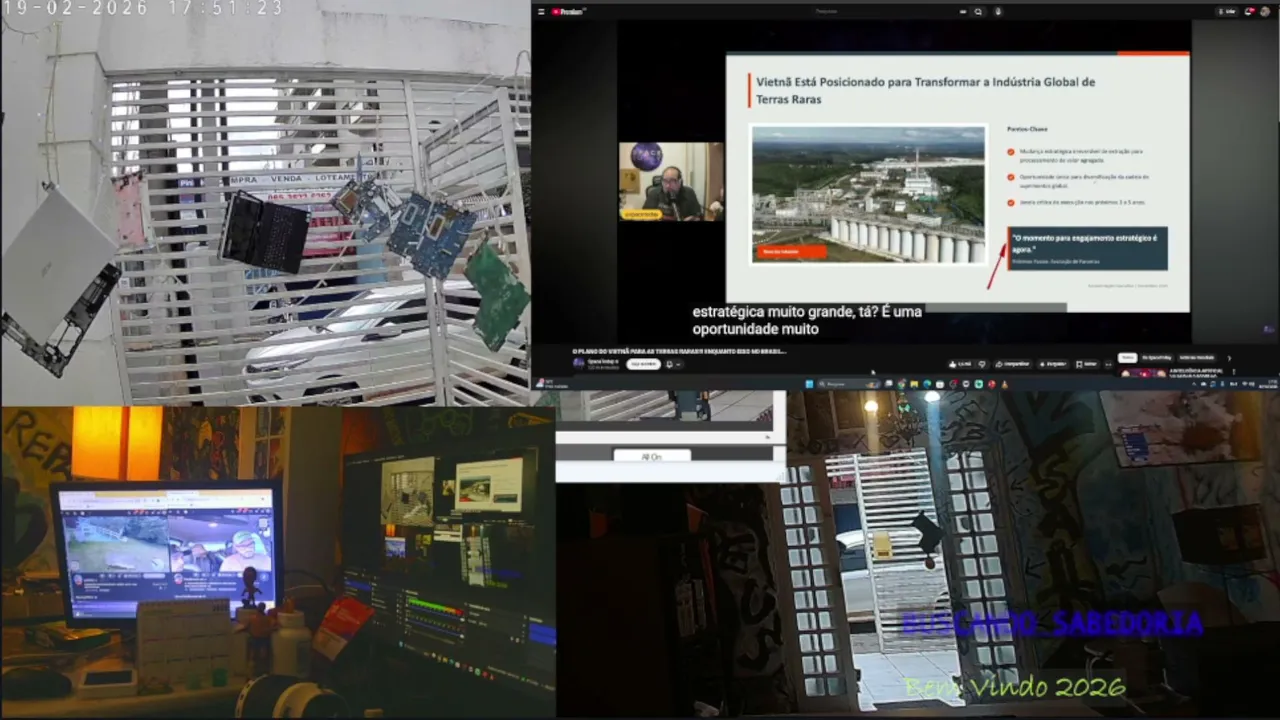Open YouTube hamburger guide menu
Image resolution: width=1280 pixels, height=720 pixels.
[541, 12]
